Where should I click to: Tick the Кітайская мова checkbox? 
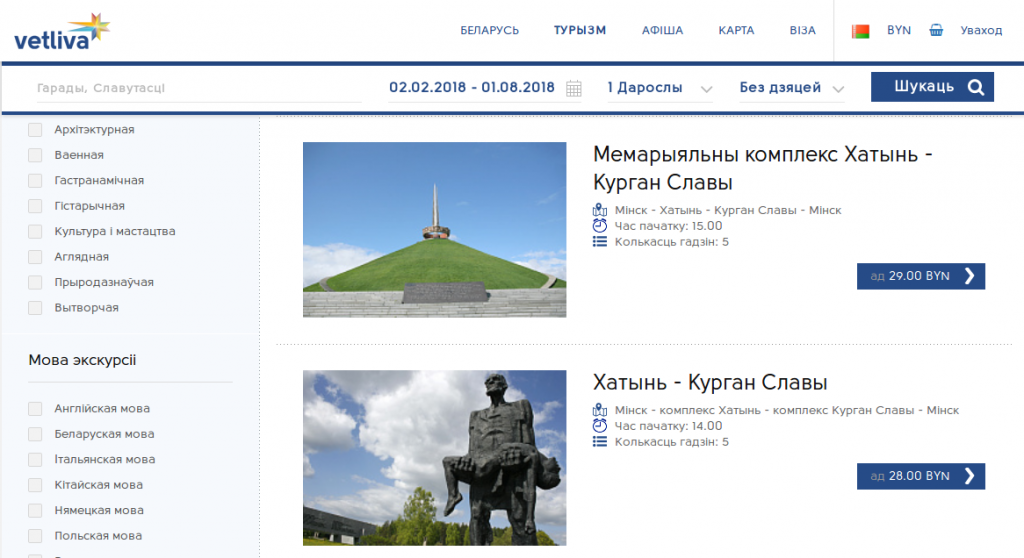(x=35, y=485)
